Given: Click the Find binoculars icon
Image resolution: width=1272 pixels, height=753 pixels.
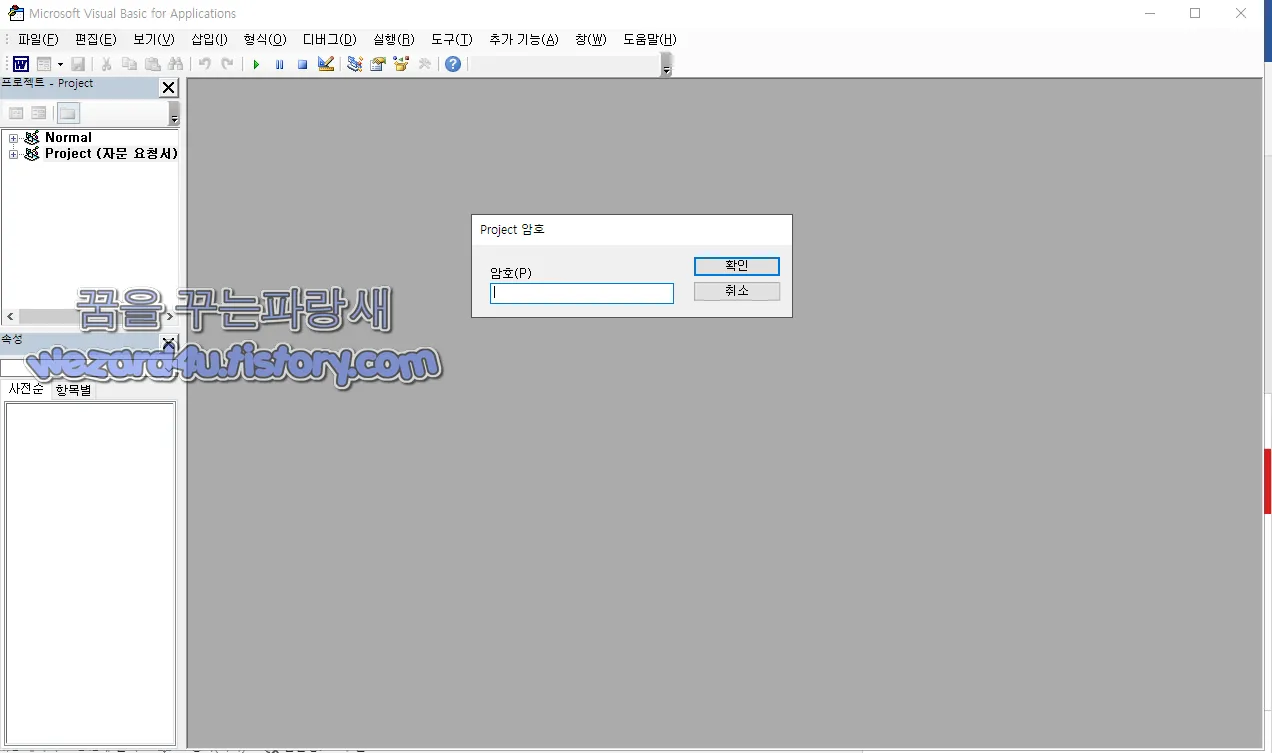Looking at the screenshot, I should pyautogui.click(x=176, y=64).
